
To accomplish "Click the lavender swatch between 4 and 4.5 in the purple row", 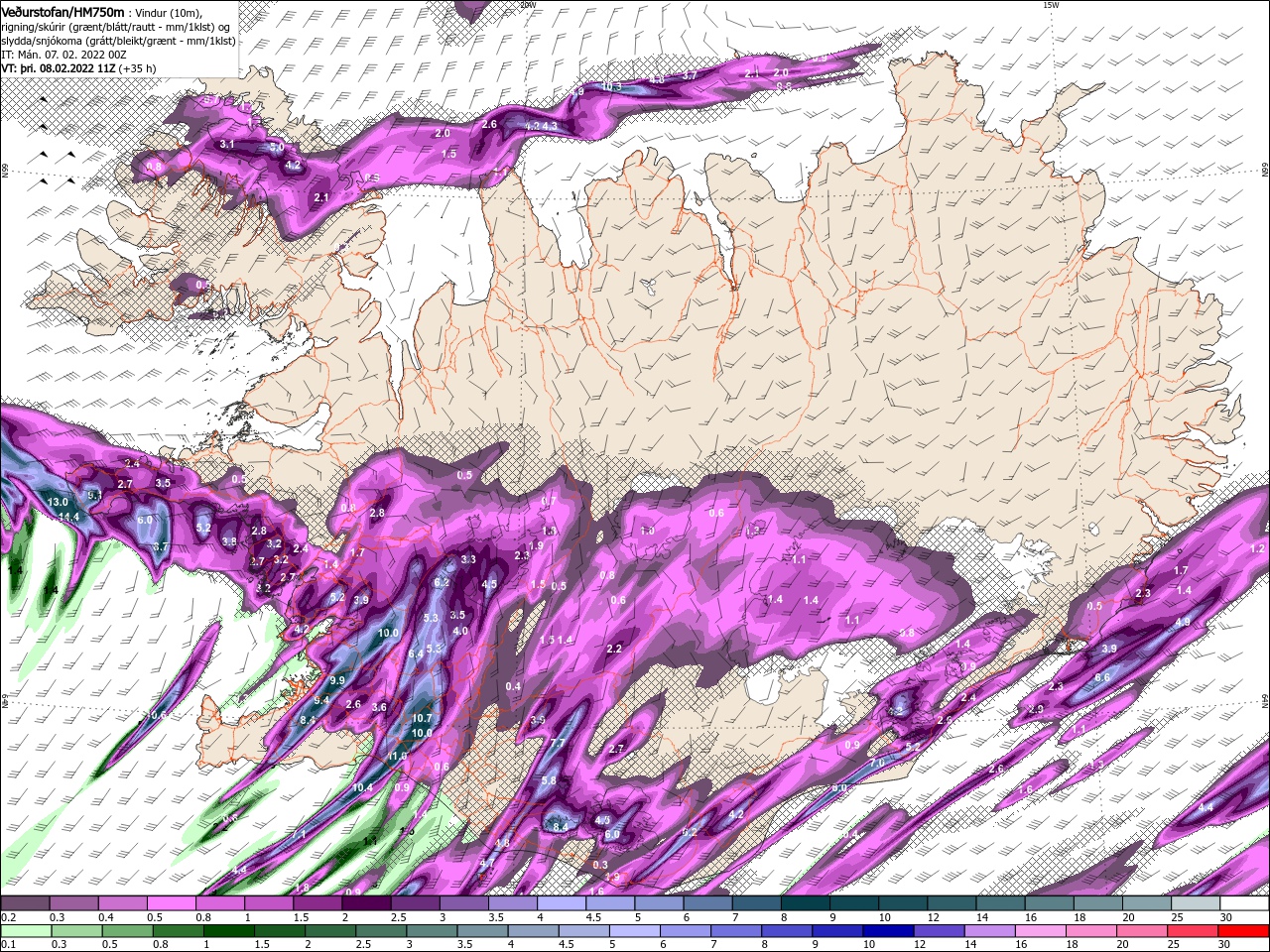I will [562, 903].
